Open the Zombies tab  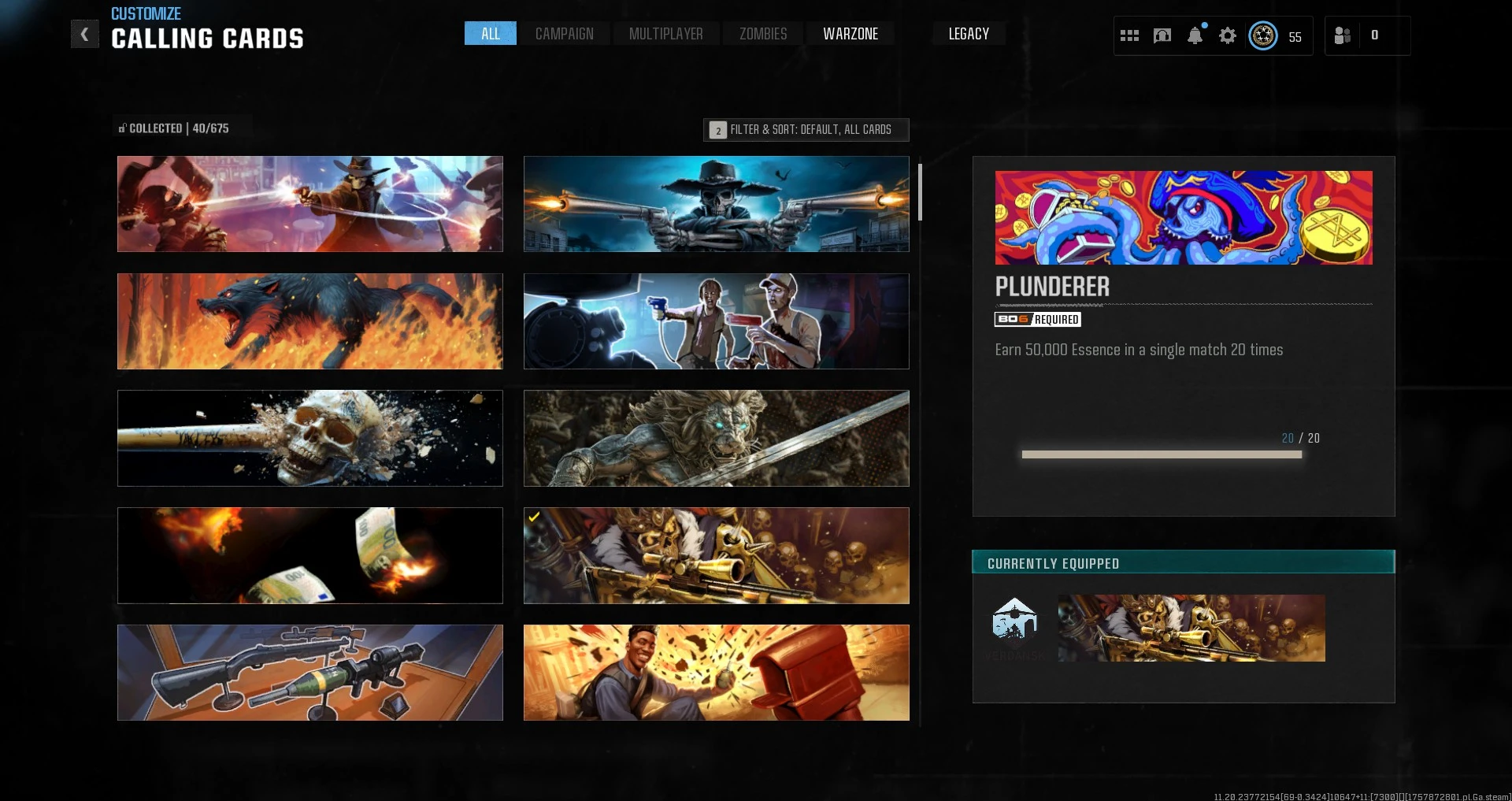763,34
